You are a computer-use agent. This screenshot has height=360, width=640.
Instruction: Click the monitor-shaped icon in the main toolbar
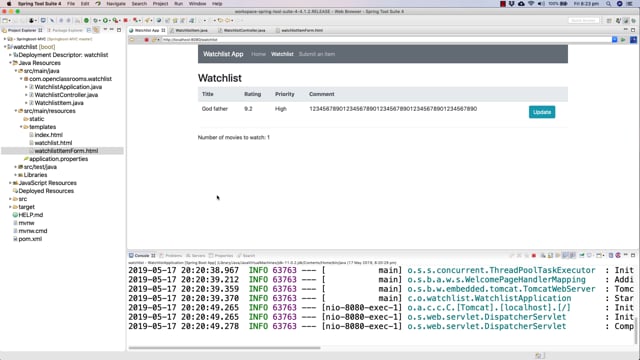[x=43, y=20]
